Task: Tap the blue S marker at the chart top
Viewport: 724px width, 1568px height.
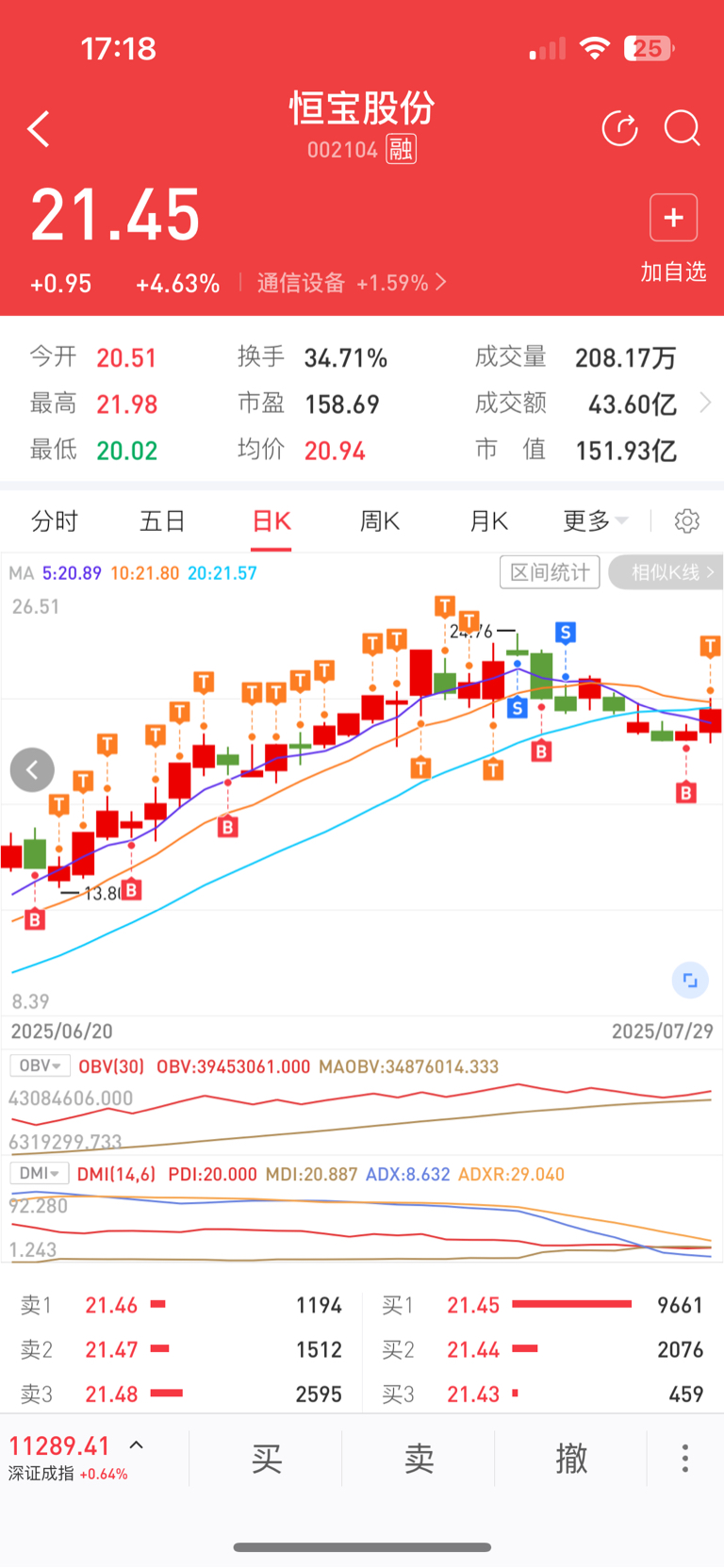Action: click(x=565, y=633)
